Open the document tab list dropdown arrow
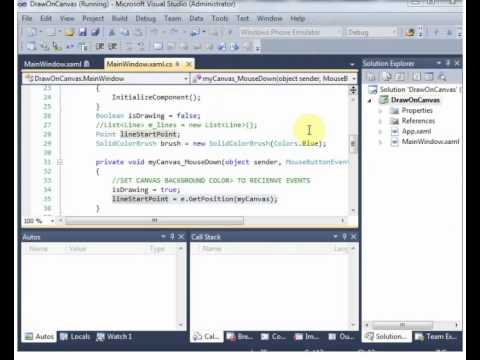The width and height of the screenshot is (480, 360). [352, 64]
